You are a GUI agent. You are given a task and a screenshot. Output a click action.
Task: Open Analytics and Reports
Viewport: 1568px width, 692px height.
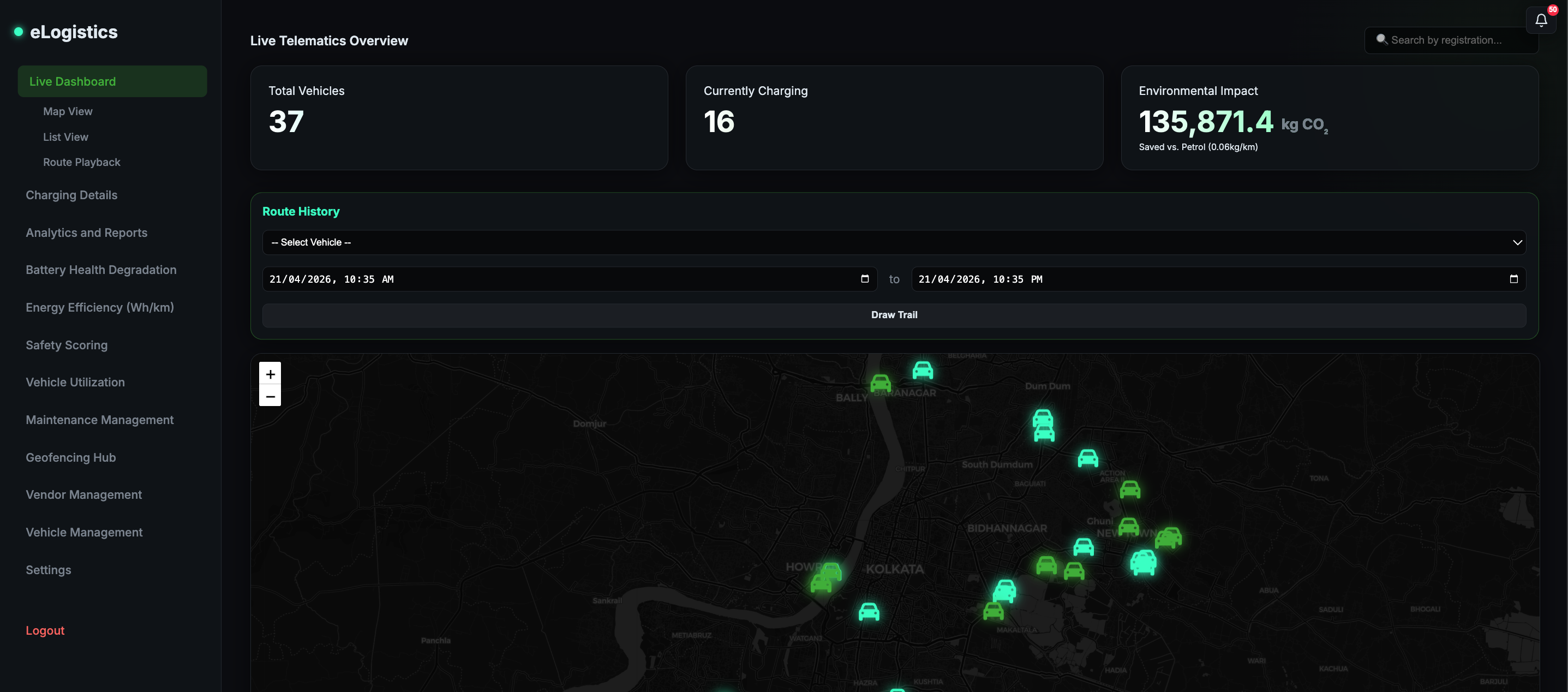pos(86,233)
